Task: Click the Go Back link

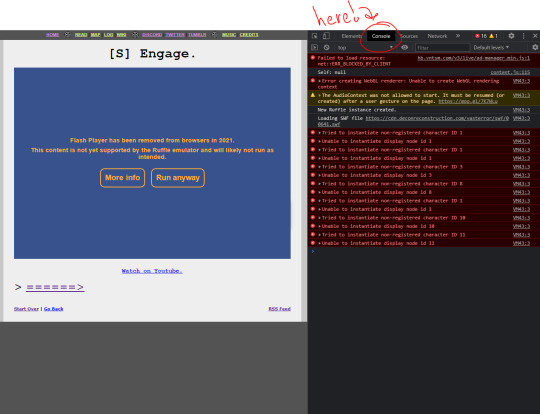Action: (53, 309)
